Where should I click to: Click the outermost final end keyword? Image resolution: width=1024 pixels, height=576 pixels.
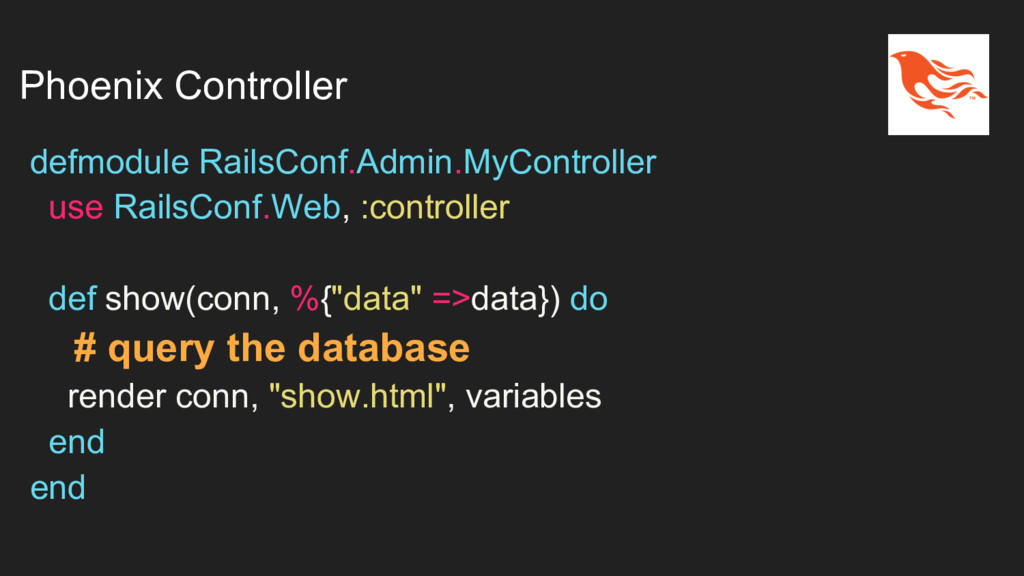[58, 488]
